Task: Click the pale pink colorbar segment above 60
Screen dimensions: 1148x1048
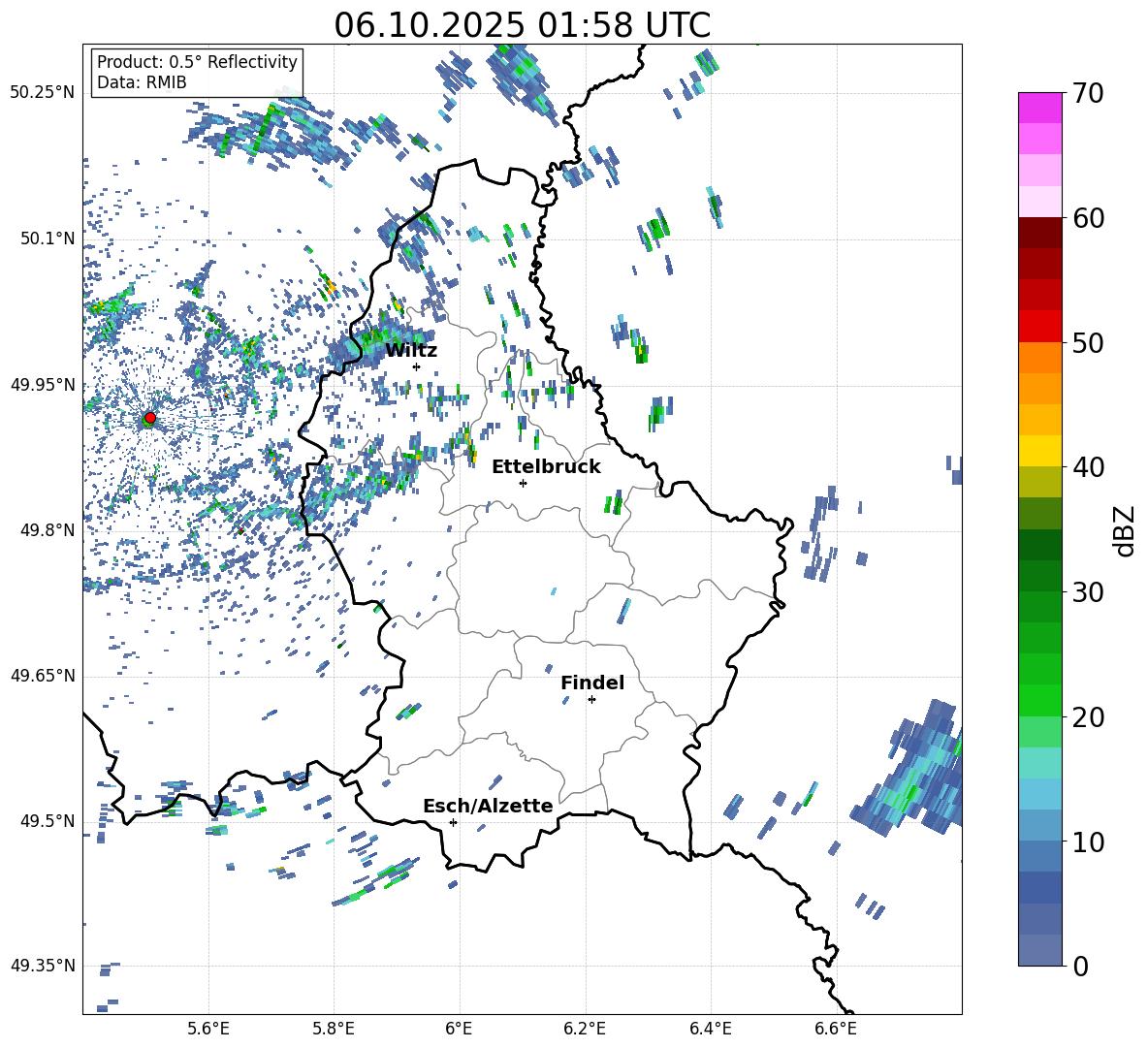Action: click(1039, 202)
